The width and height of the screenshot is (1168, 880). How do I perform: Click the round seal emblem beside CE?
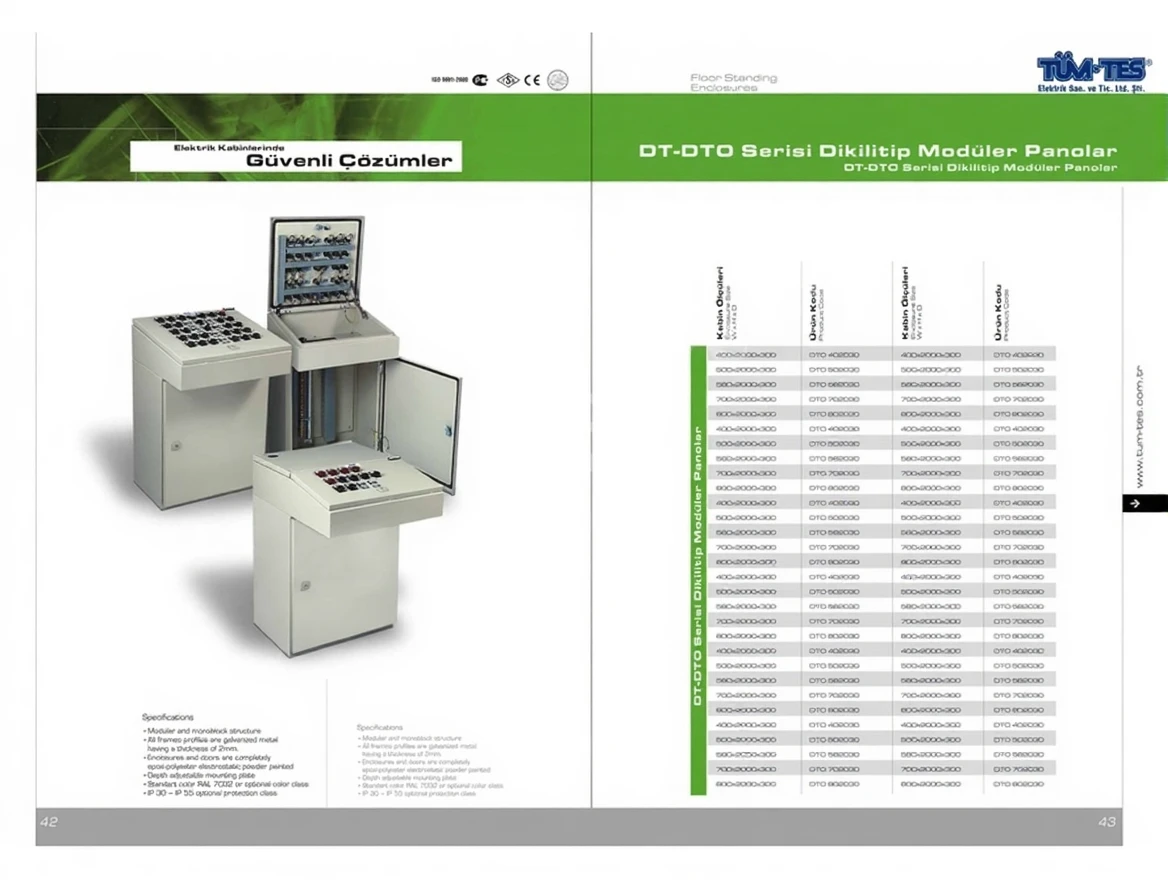click(559, 80)
